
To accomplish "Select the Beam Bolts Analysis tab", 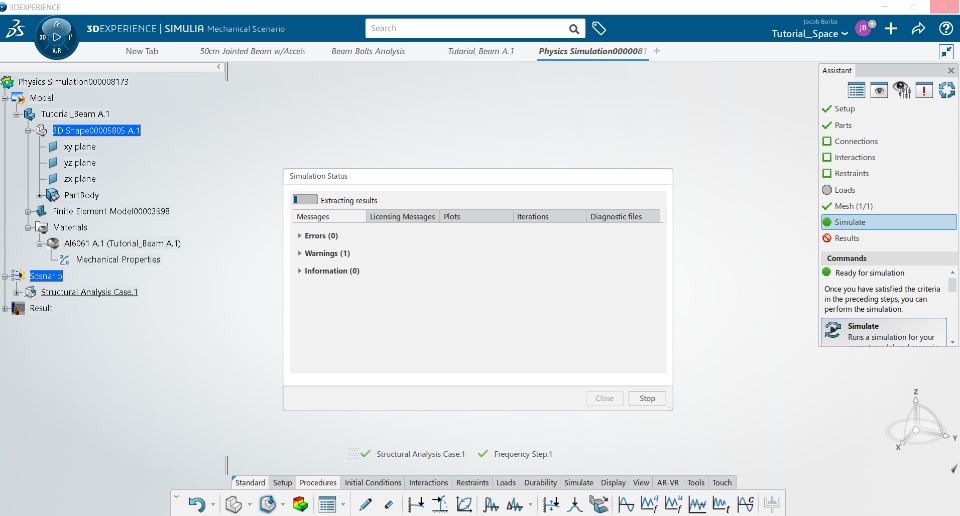I will pos(368,51).
